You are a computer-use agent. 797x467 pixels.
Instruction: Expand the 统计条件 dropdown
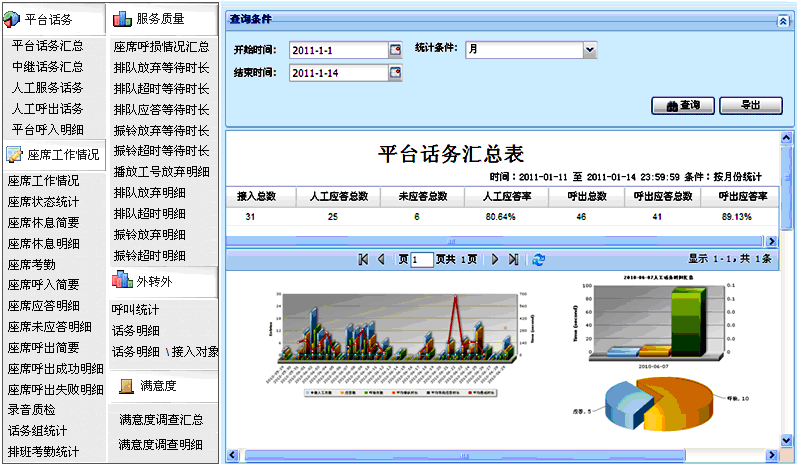pos(589,49)
